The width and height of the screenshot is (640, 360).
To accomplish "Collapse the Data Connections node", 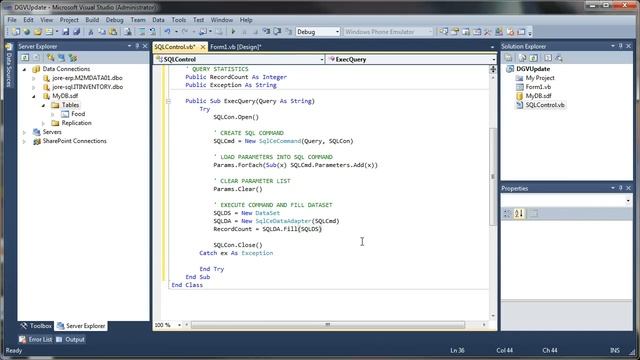I will click(x=24, y=69).
